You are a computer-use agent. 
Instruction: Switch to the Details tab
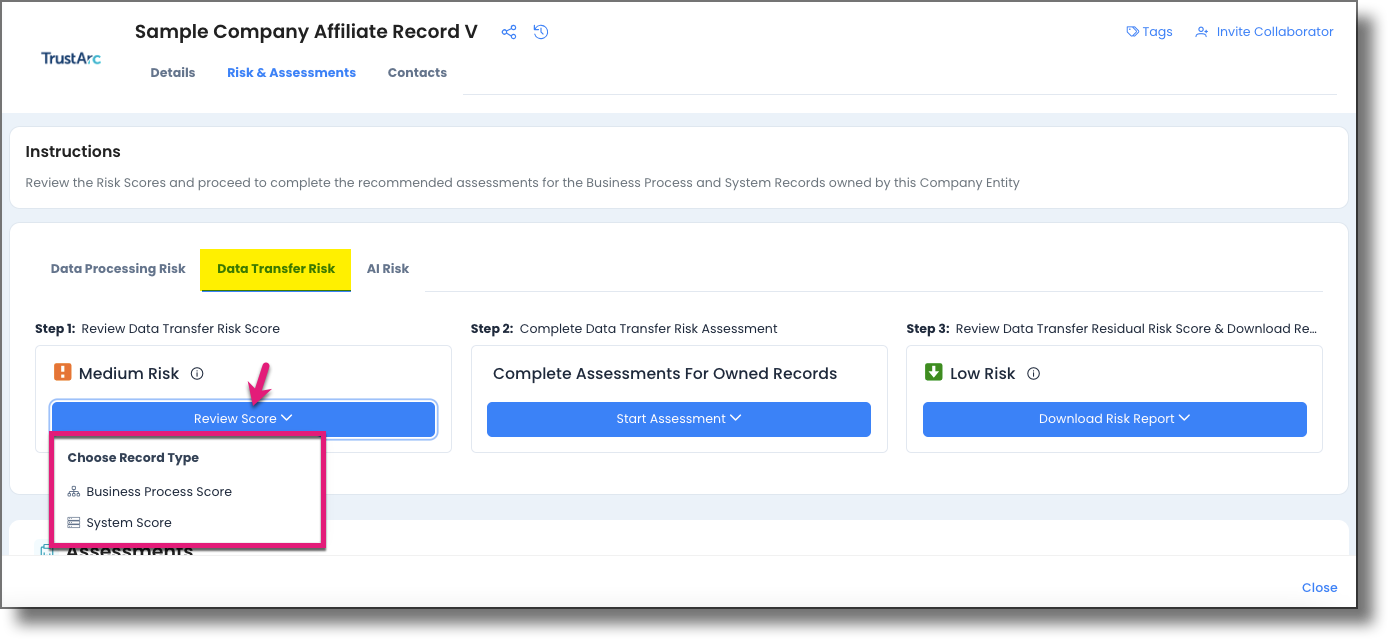pyautogui.click(x=173, y=73)
